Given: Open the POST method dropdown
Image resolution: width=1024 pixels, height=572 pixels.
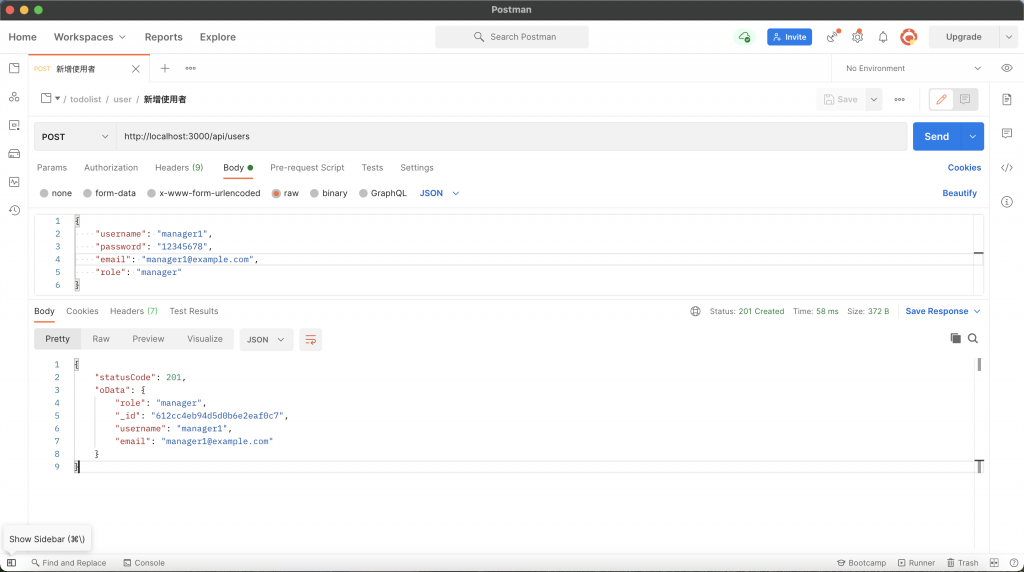Looking at the screenshot, I should coord(75,136).
